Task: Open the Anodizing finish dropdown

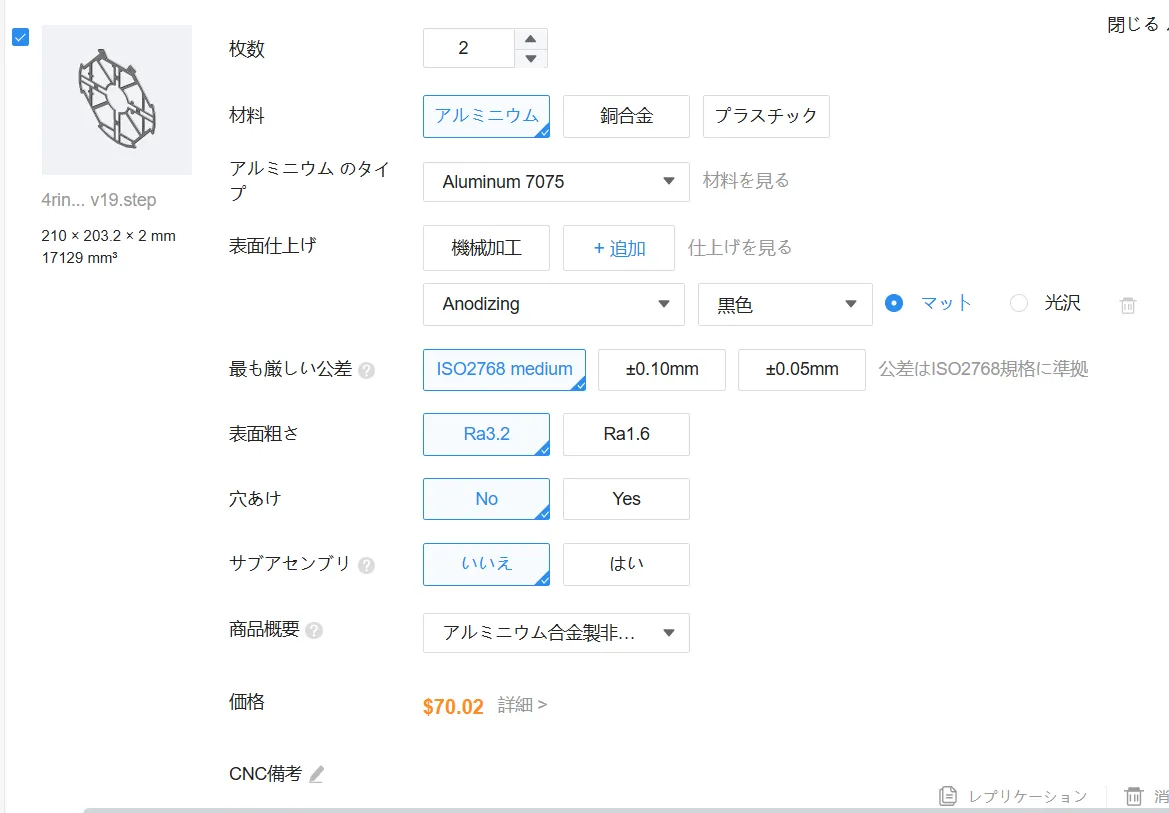Action: pyautogui.click(x=554, y=304)
